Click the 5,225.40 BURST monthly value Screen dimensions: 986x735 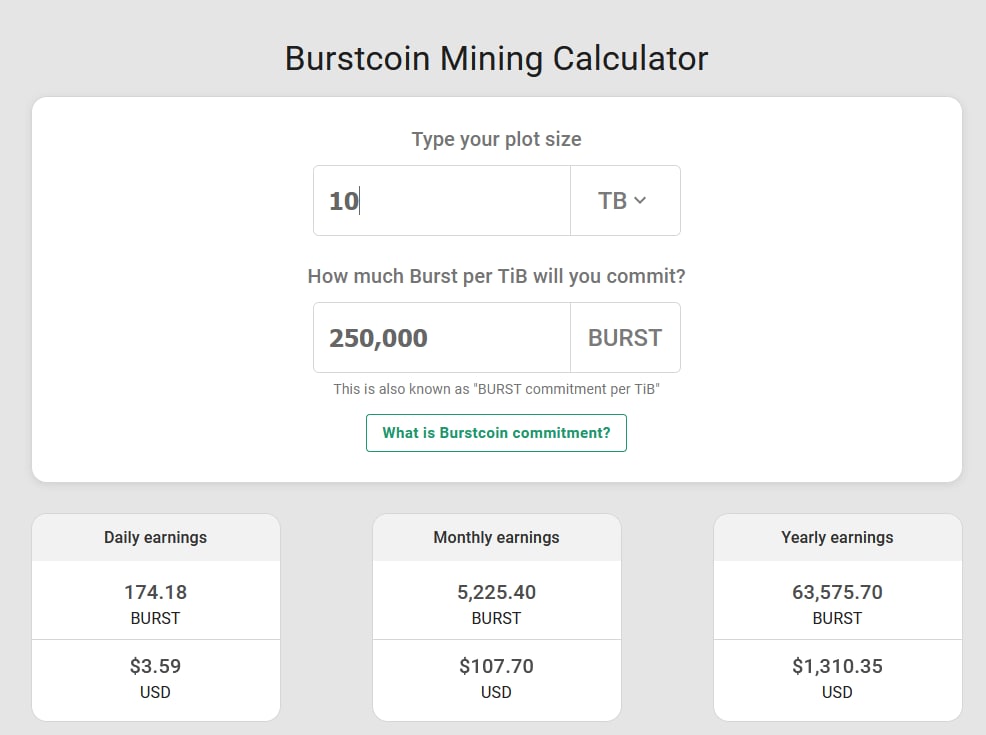496,592
